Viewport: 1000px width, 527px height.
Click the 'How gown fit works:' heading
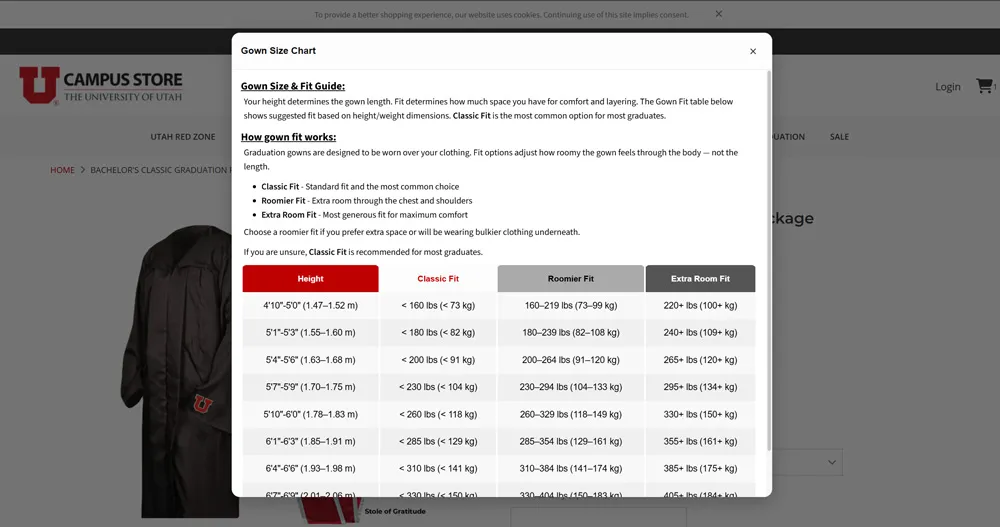pyautogui.click(x=288, y=137)
